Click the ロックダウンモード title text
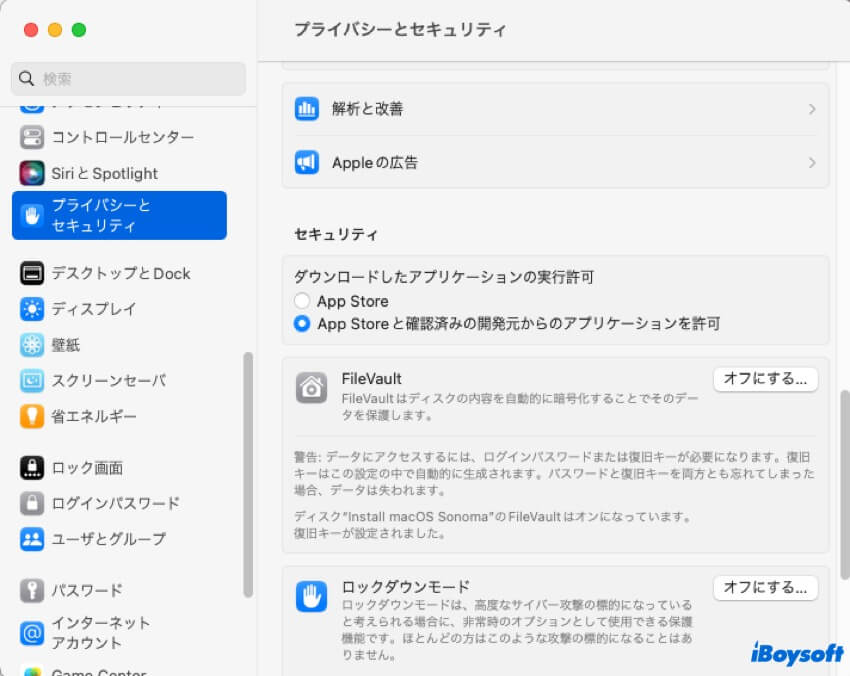This screenshot has height=676, width=850. point(405,587)
